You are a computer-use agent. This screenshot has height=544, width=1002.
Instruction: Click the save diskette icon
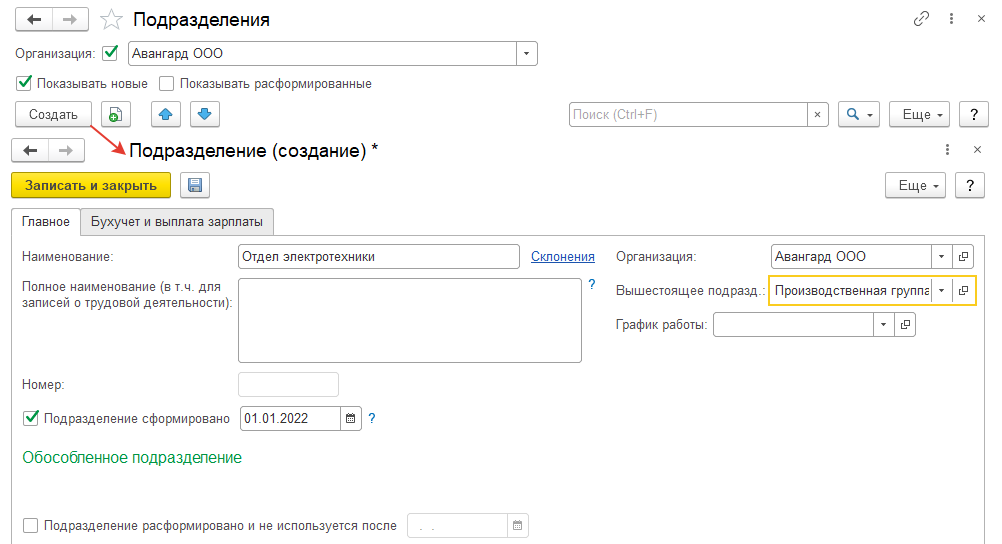(195, 185)
